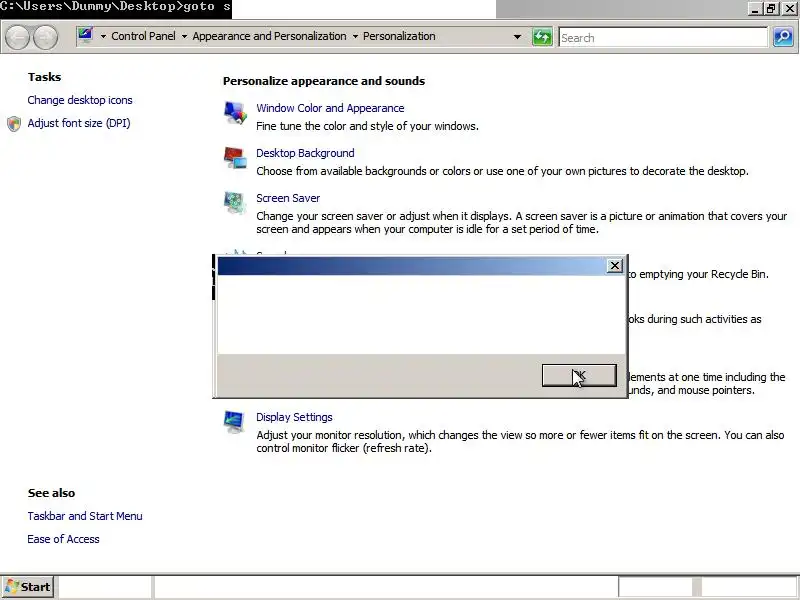Expand the dropdown arrow before Control Panel
This screenshot has width=800, height=600.
(x=103, y=36)
